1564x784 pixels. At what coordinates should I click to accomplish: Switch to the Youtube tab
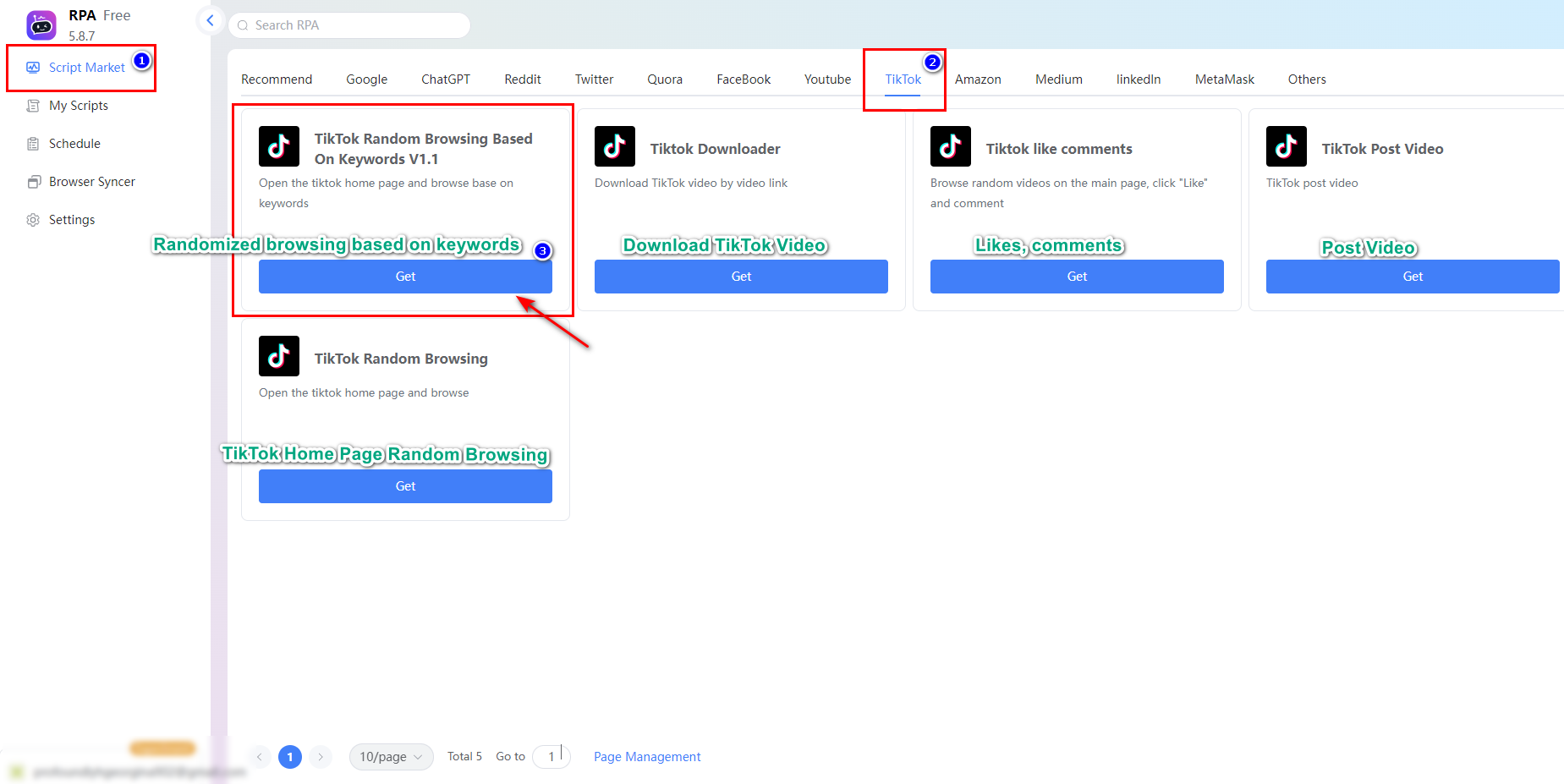click(x=828, y=79)
